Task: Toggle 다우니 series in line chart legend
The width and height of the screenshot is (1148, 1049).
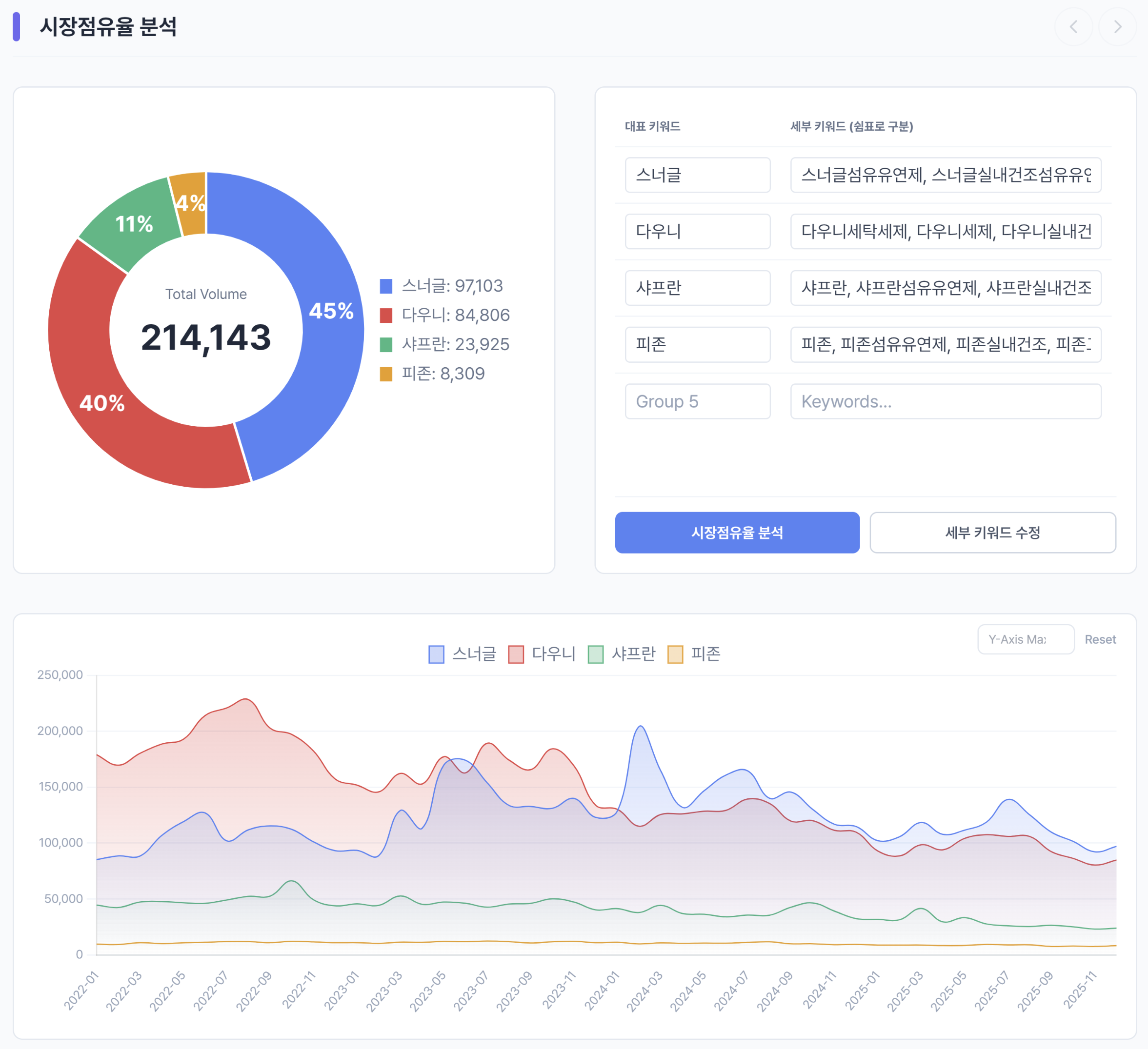Action: [x=542, y=654]
